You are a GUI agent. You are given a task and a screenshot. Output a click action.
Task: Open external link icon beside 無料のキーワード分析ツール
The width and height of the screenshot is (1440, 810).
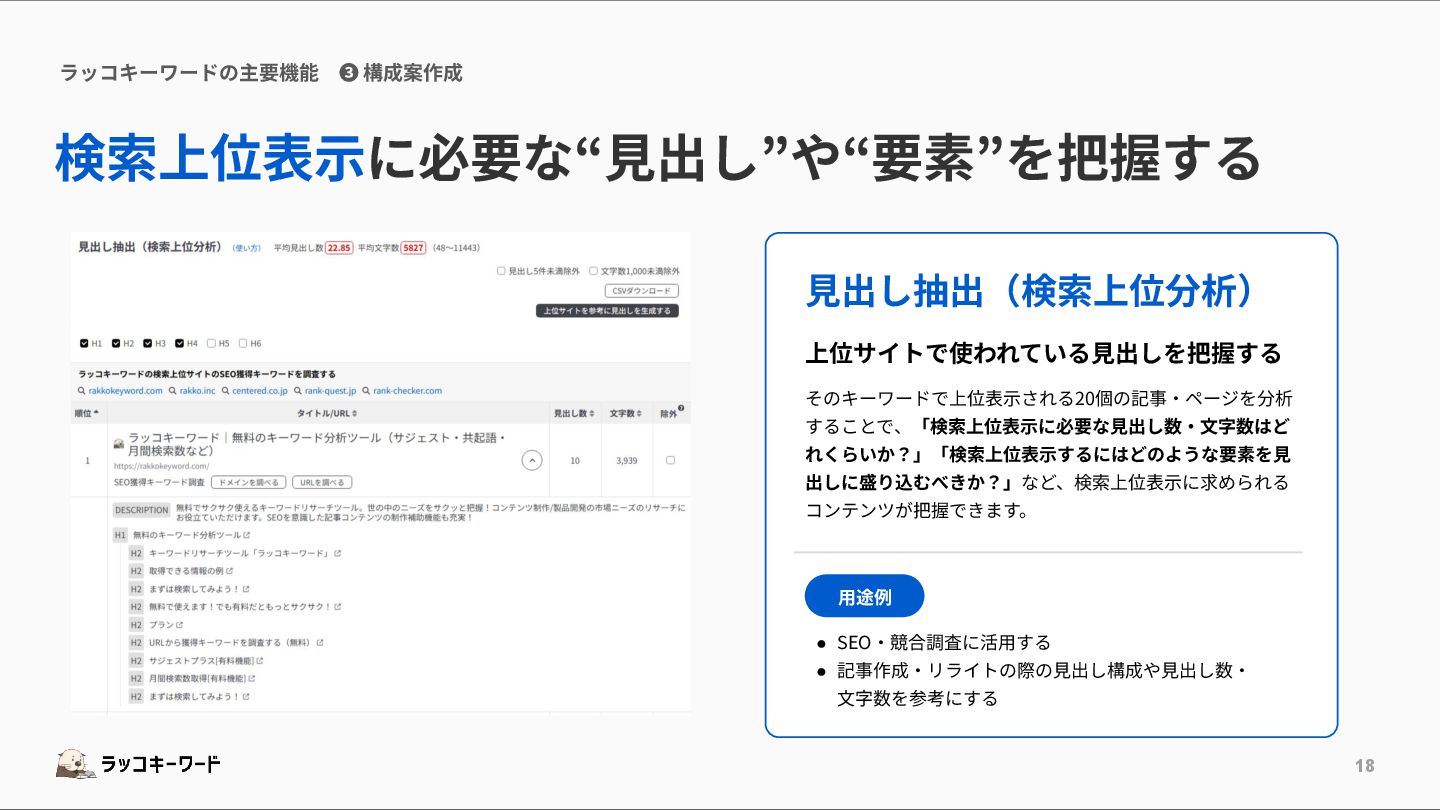(246, 536)
